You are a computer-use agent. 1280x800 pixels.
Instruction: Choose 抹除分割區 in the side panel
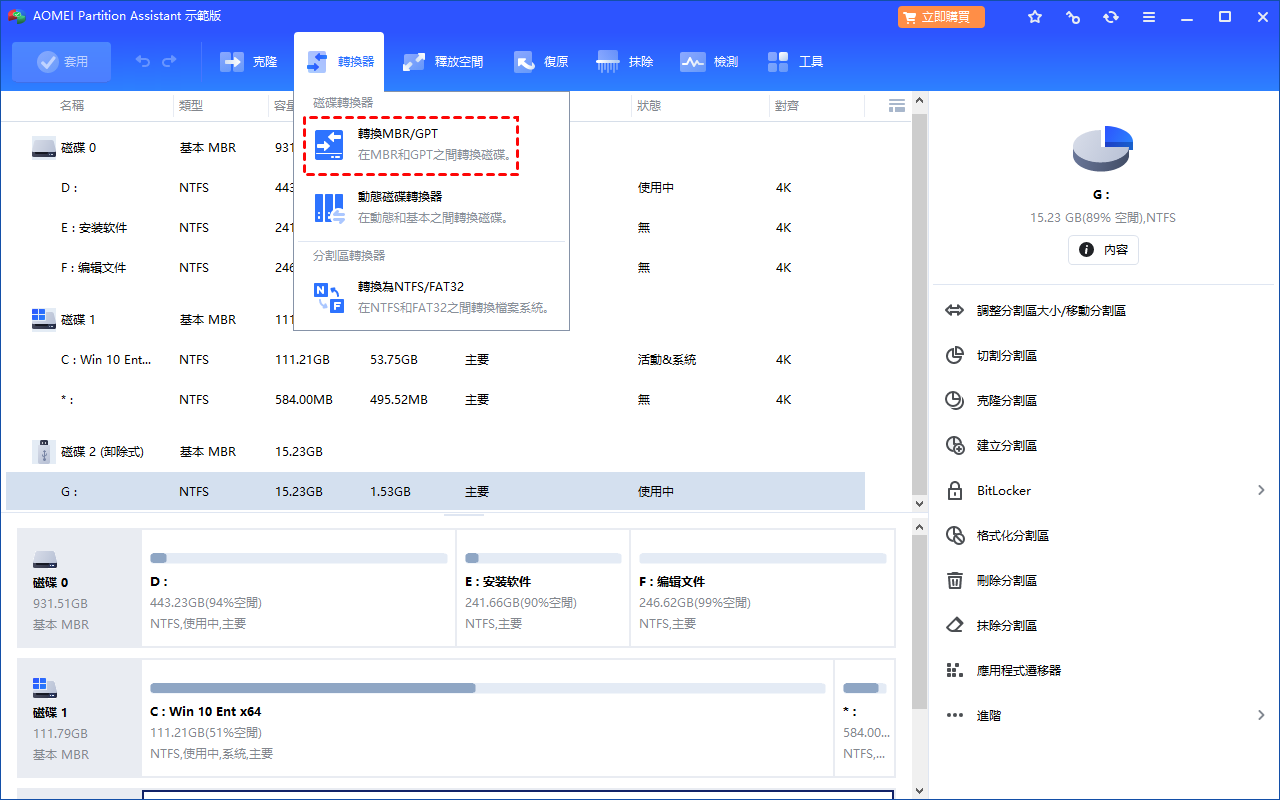[x=1006, y=626]
